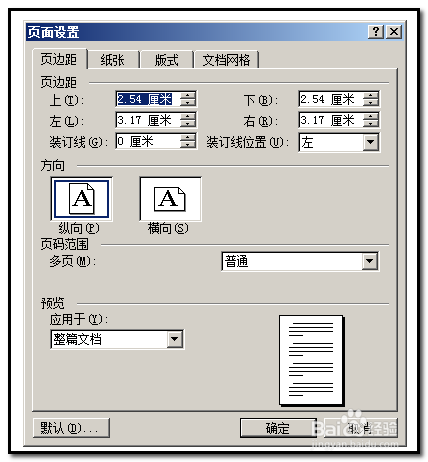This screenshot has width=428, height=462.
Task: Decrease the gutter value with down arrow
Action: (x=188, y=145)
